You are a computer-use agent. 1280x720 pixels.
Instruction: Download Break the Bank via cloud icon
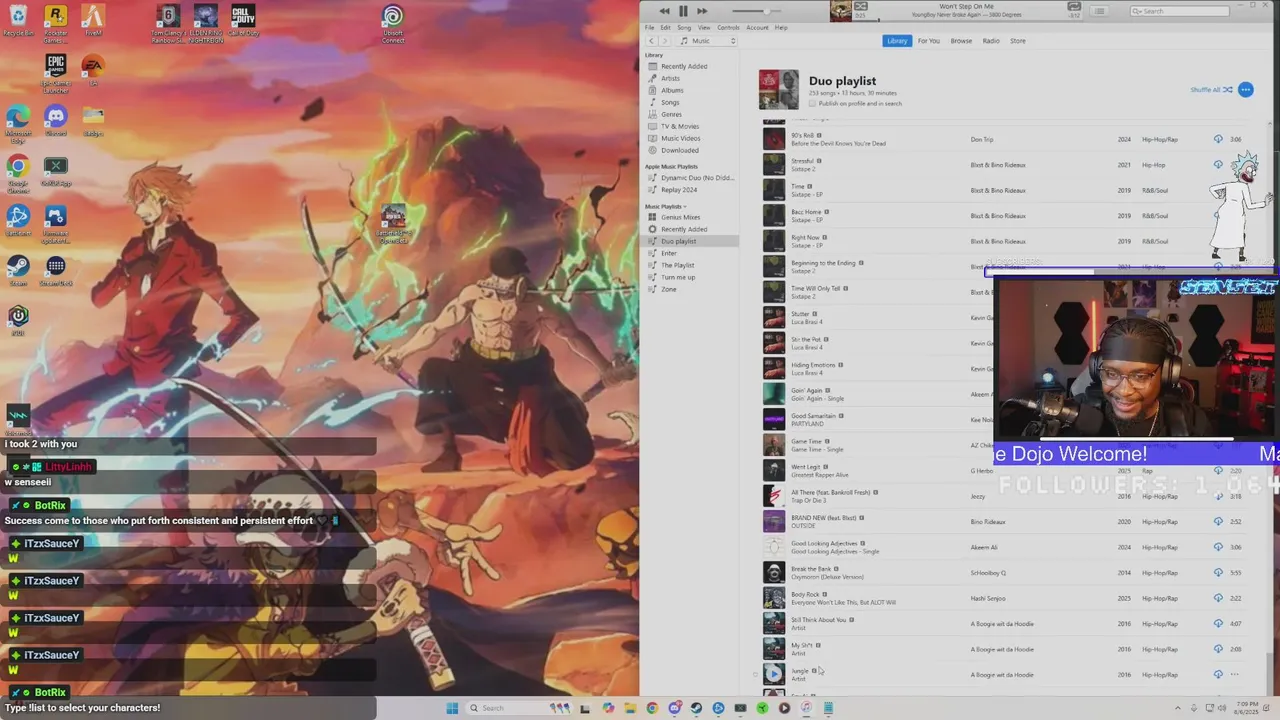(1218, 572)
